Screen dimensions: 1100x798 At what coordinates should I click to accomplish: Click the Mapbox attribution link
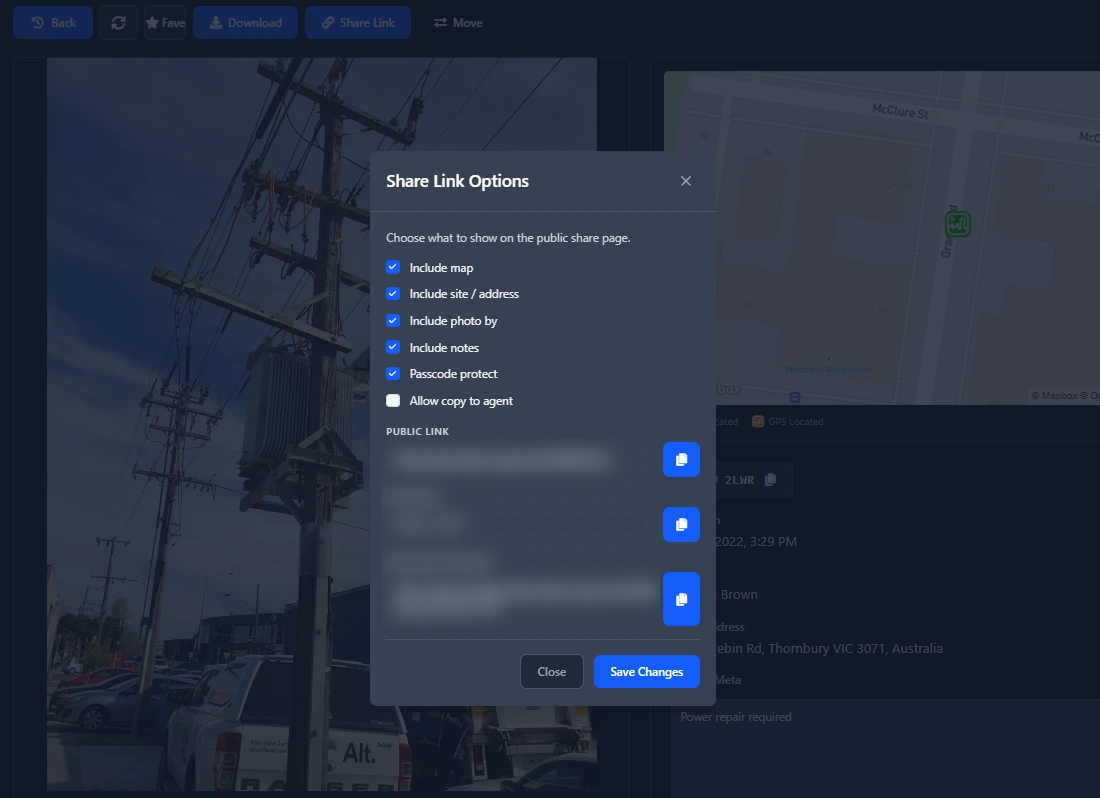[x=1054, y=395]
